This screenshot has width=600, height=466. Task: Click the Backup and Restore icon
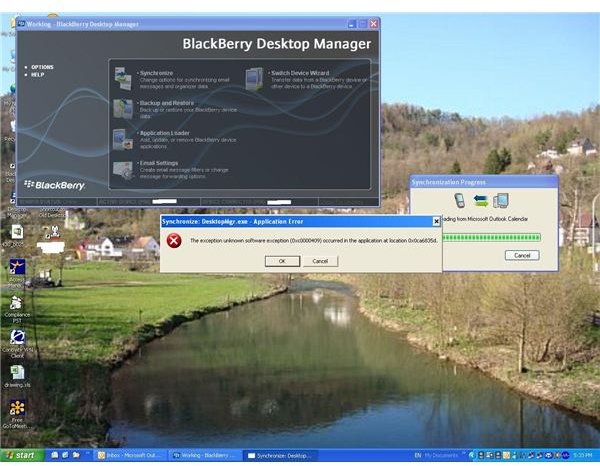pyautogui.click(x=123, y=109)
